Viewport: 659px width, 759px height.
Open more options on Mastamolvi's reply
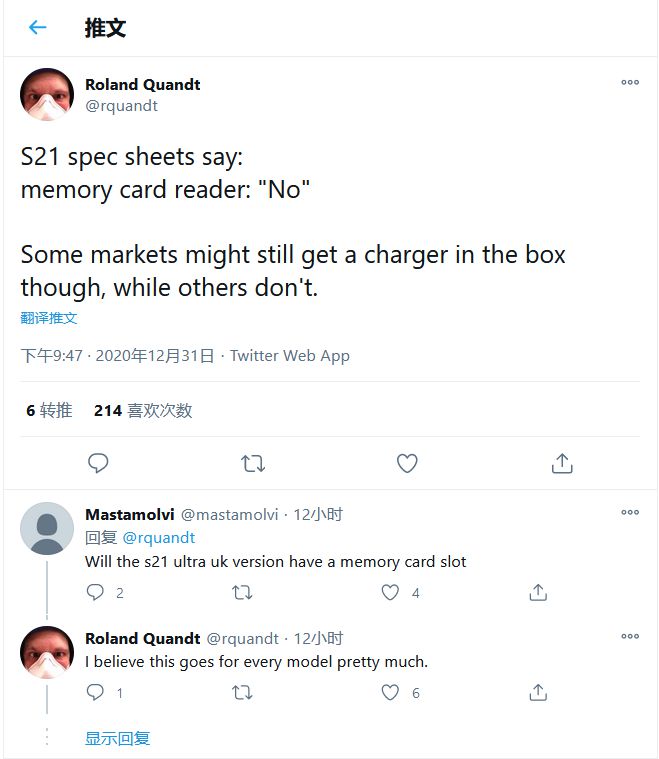click(x=630, y=513)
